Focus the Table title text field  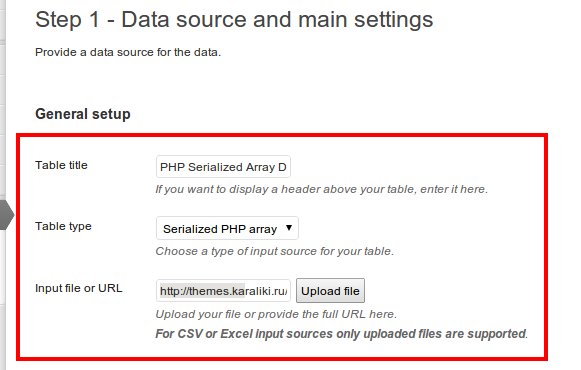(223, 167)
